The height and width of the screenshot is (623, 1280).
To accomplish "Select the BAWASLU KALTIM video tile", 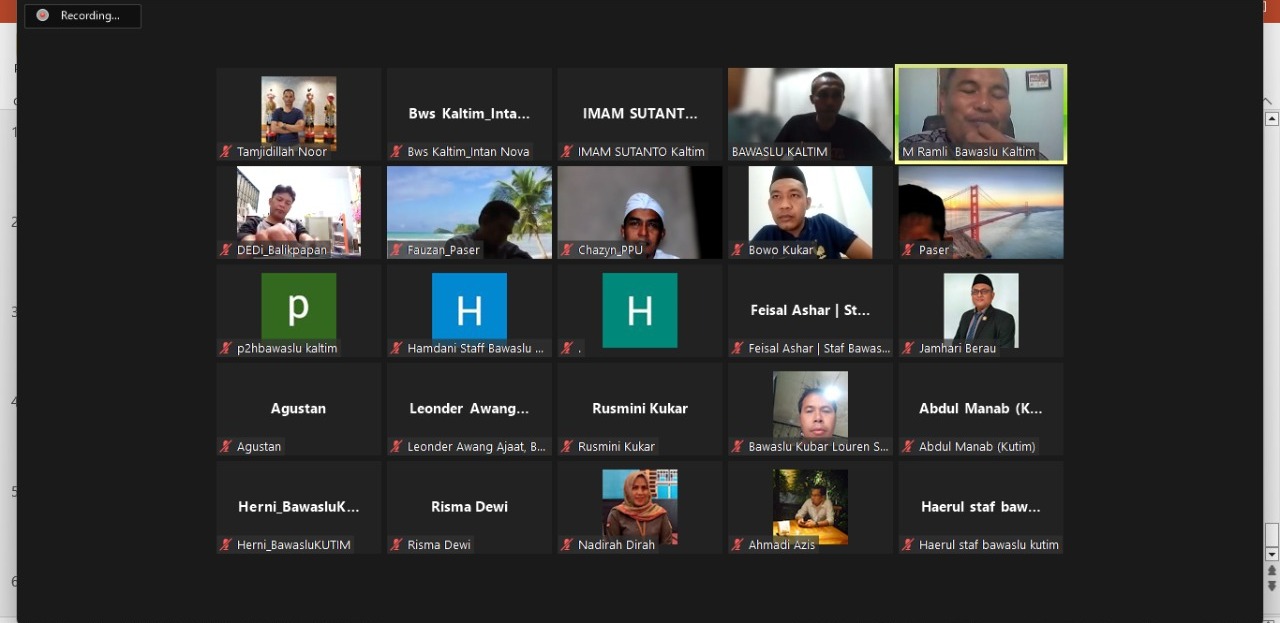I will (x=810, y=112).
